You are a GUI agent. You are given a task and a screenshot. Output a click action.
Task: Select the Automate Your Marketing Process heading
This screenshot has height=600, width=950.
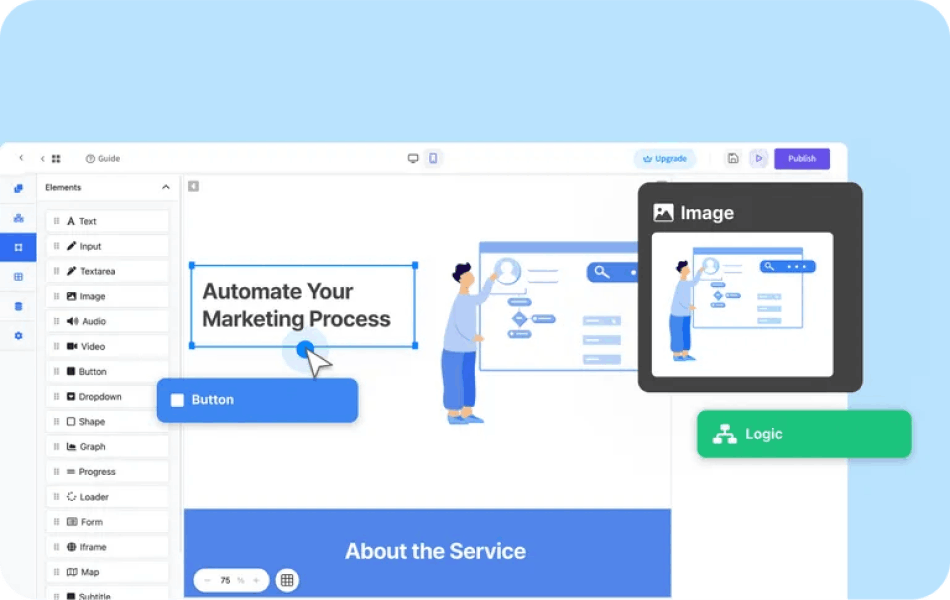(302, 305)
